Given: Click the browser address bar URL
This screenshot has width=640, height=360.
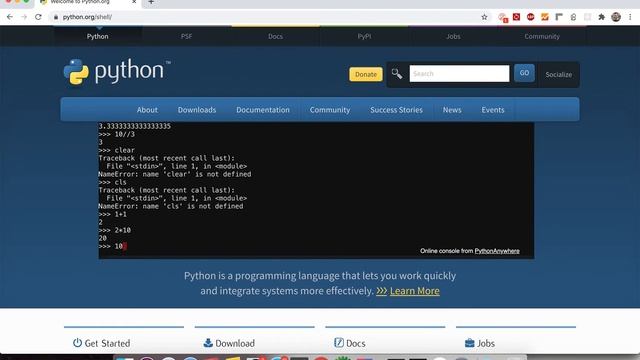Looking at the screenshot, I should coord(87,17).
